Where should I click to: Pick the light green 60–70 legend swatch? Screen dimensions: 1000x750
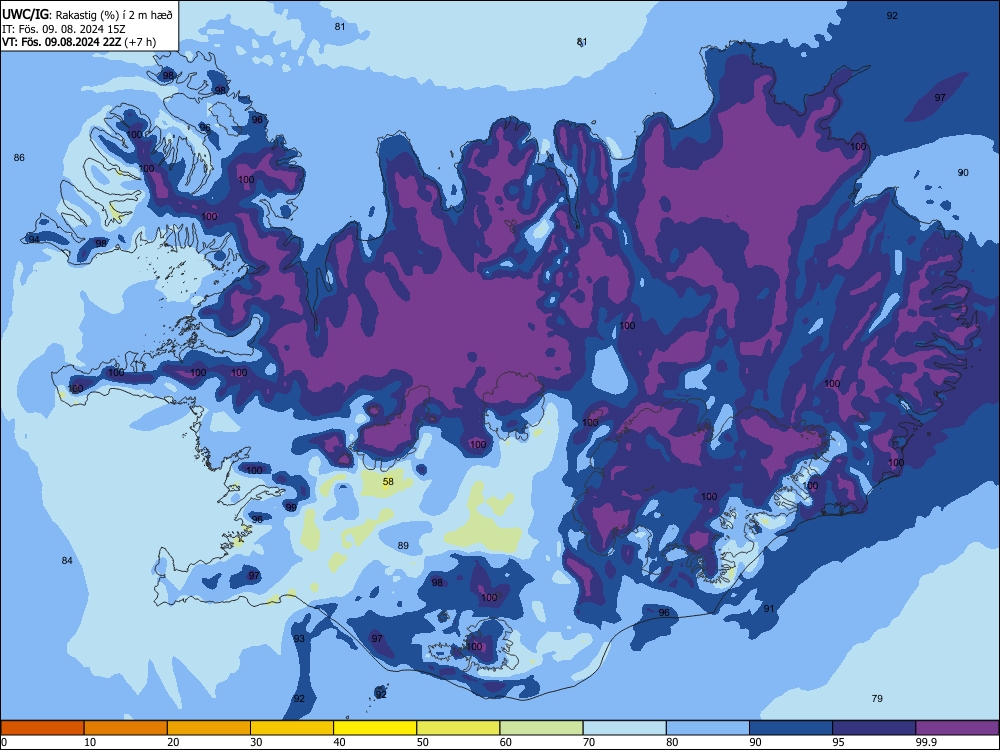[x=541, y=728]
